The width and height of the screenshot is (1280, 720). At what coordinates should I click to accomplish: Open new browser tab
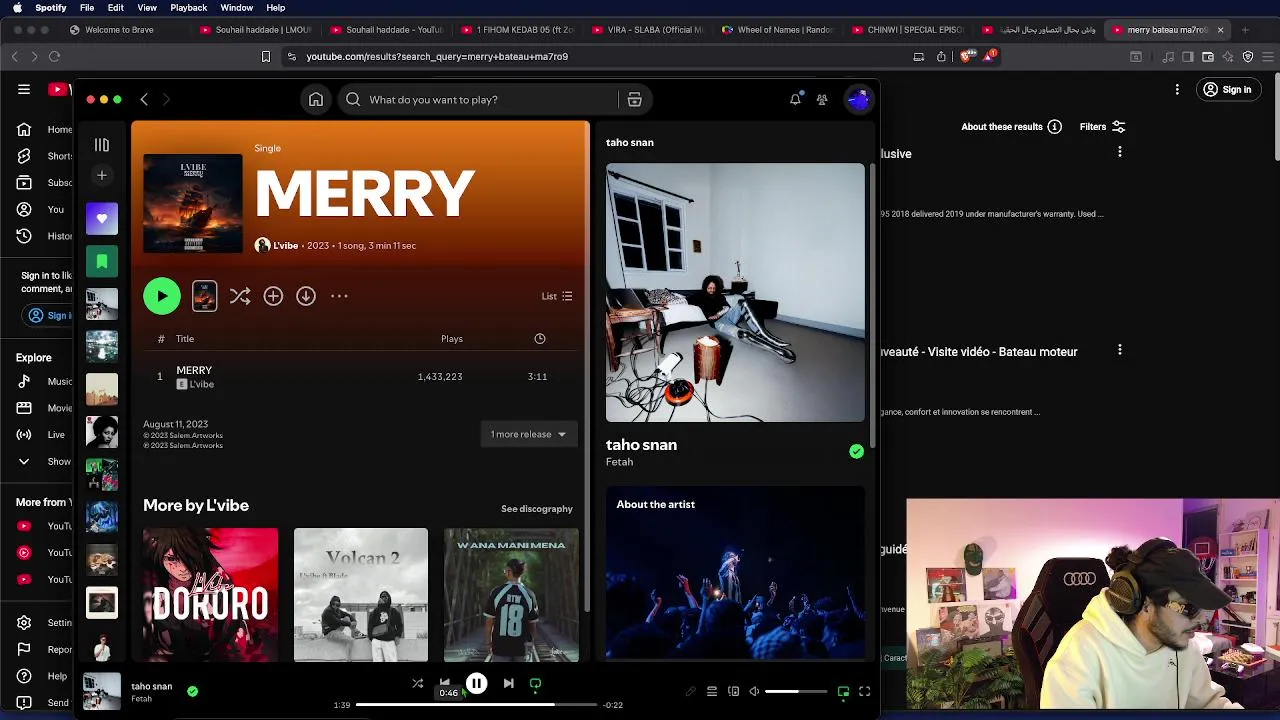click(1245, 30)
